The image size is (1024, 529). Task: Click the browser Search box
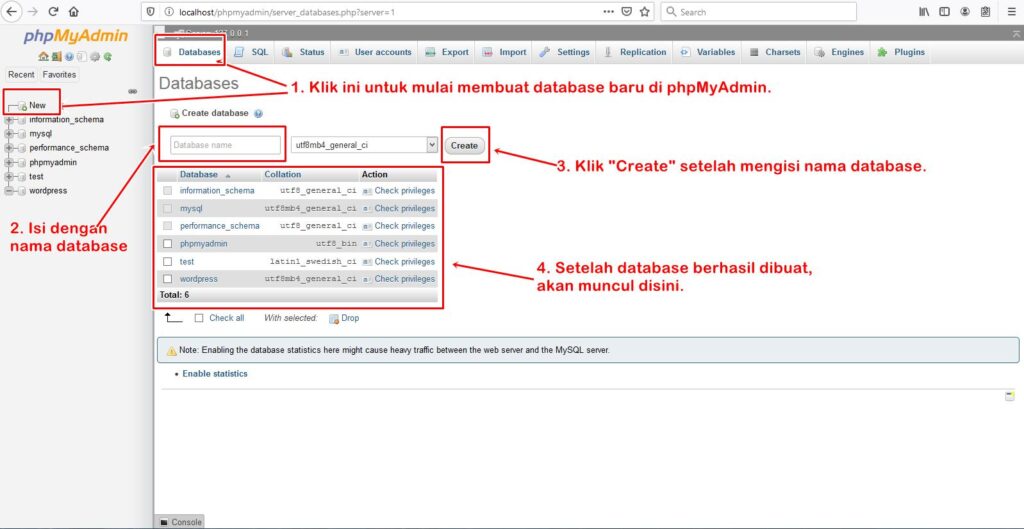coord(758,12)
